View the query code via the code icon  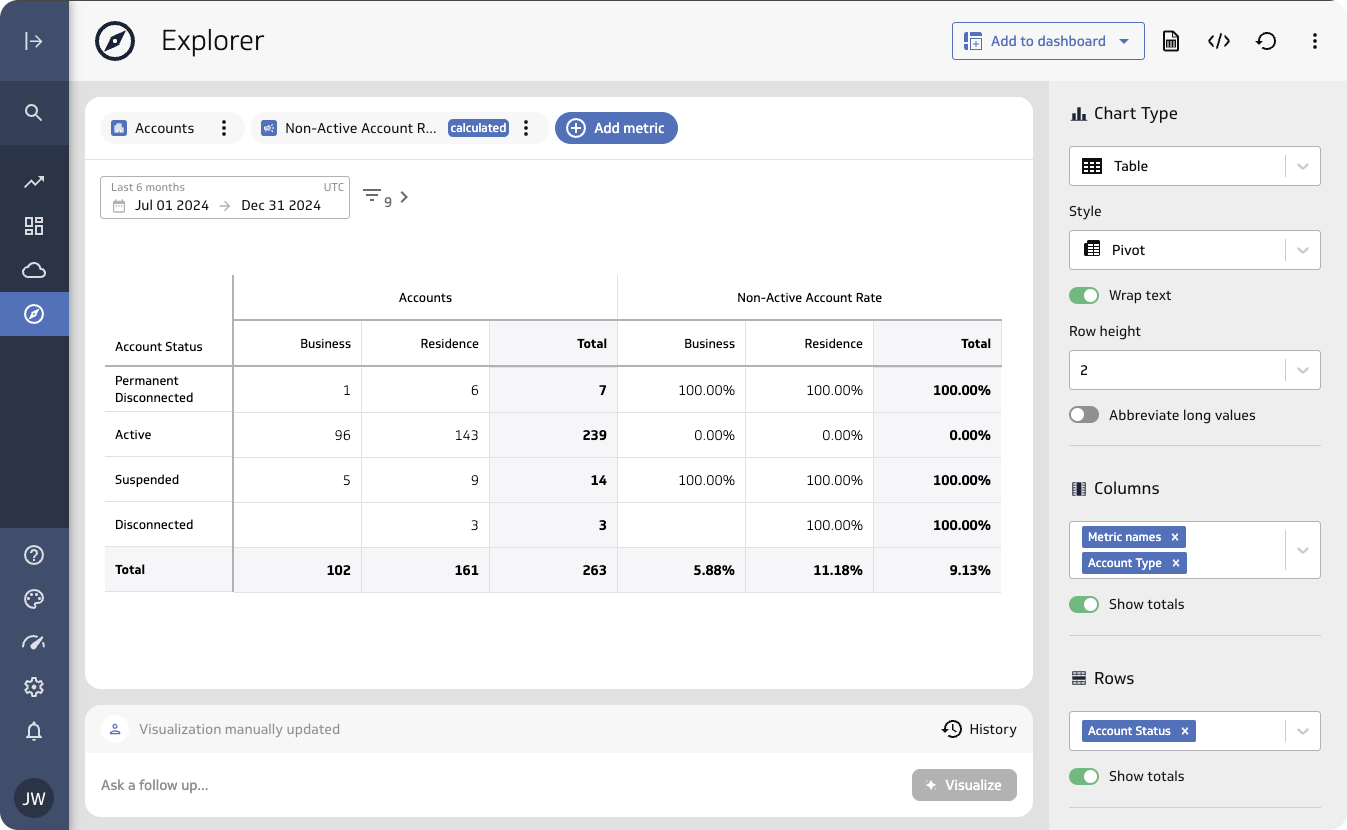[x=1218, y=41]
